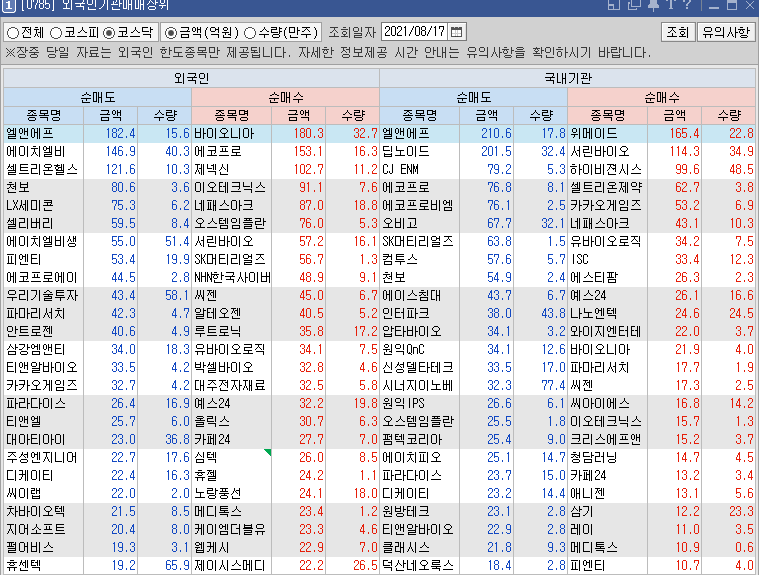Image resolution: width=759 pixels, height=575 pixels.
Task: Select 위메이드 in institution net-buy list
Action: (594, 133)
